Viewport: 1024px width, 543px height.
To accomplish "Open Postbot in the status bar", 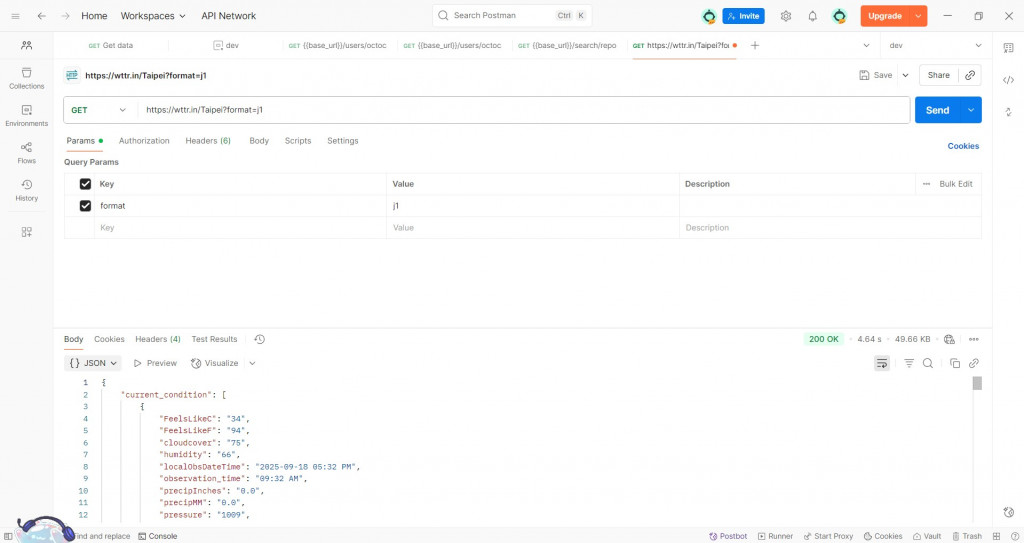I will click(728, 536).
